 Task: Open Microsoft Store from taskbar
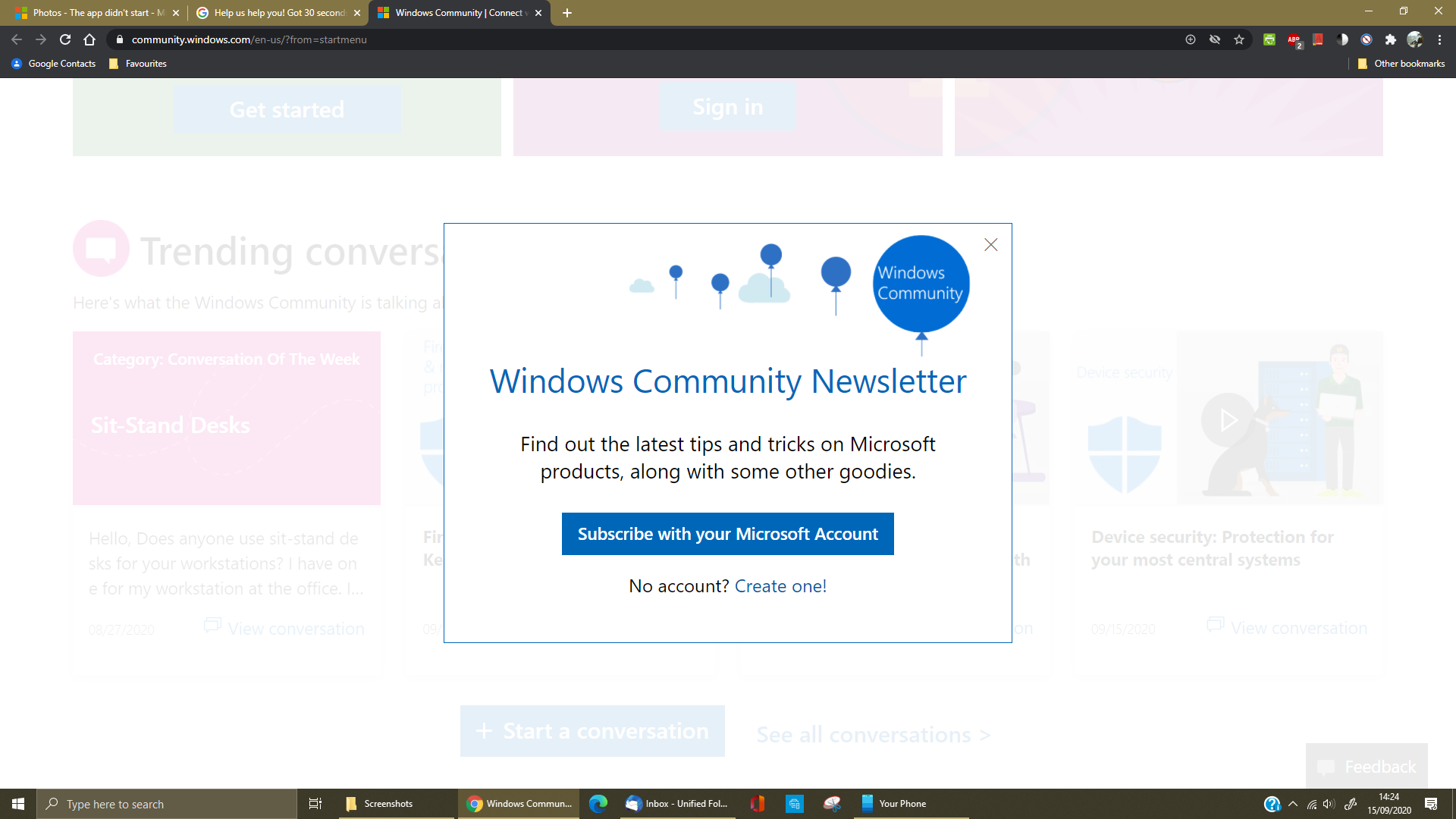pyautogui.click(x=794, y=804)
